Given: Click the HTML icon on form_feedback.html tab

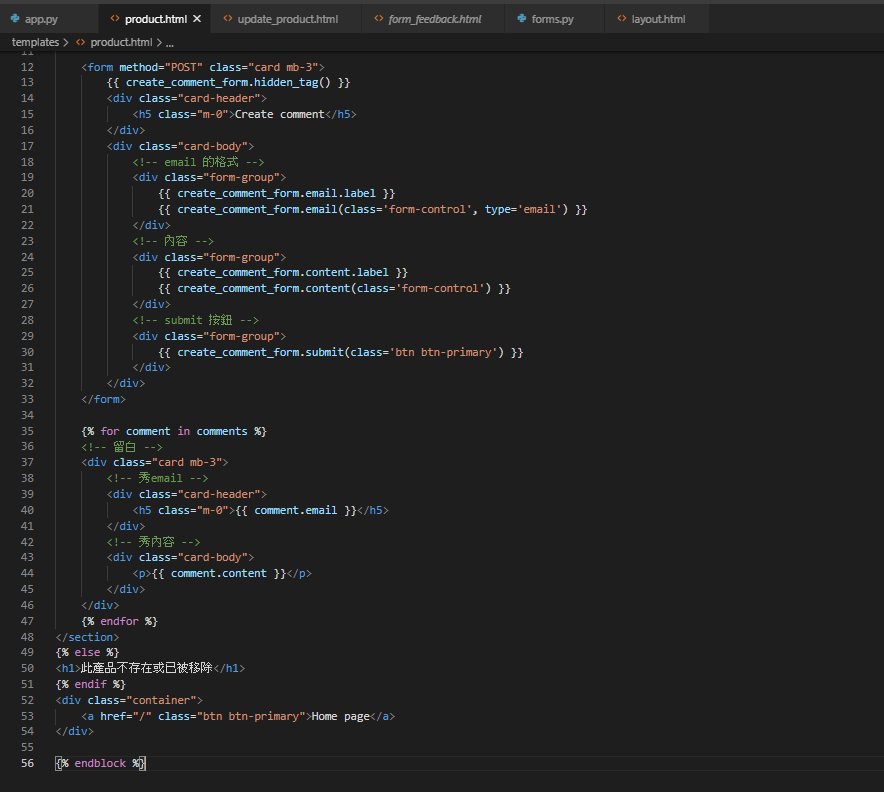Looking at the screenshot, I should [x=379, y=19].
